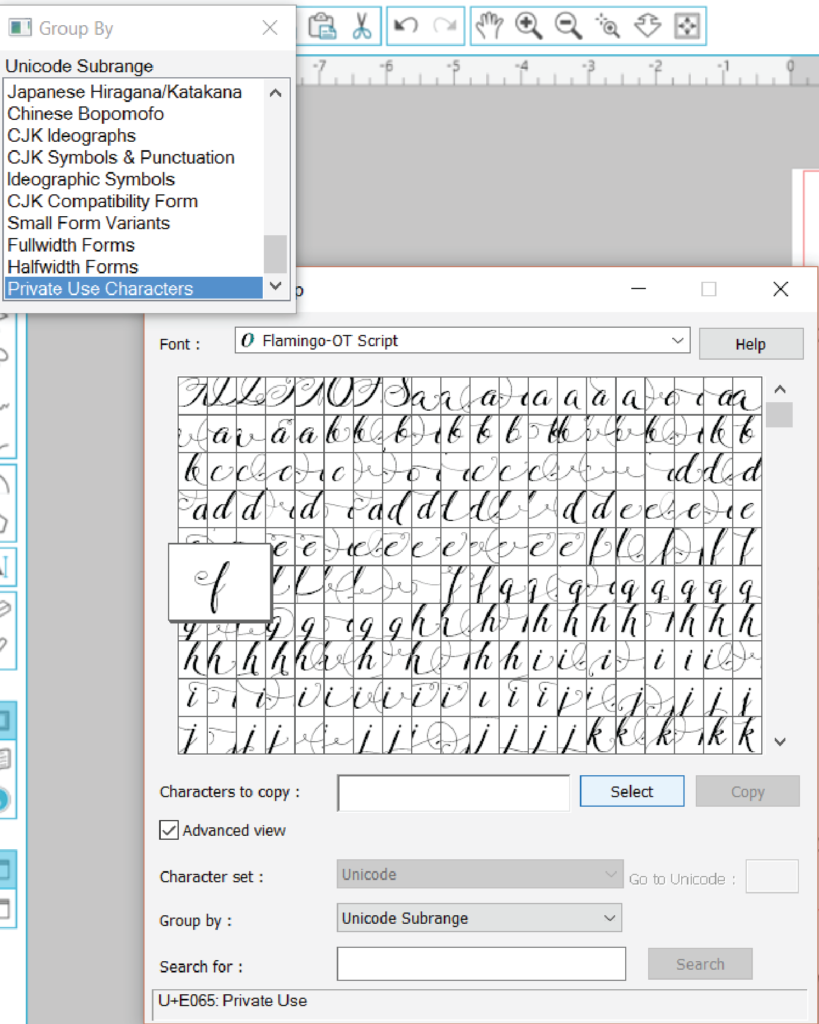Close the Group By panel
Image resolution: width=819 pixels, height=1024 pixels.
[270, 27]
